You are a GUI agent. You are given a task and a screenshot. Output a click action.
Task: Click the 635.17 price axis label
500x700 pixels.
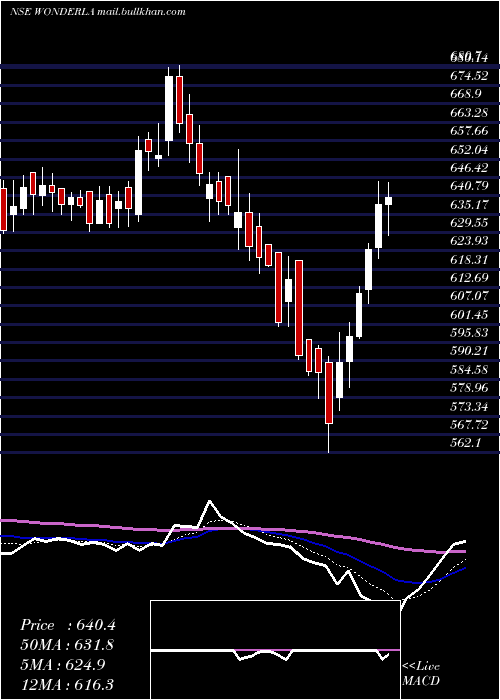coord(469,204)
